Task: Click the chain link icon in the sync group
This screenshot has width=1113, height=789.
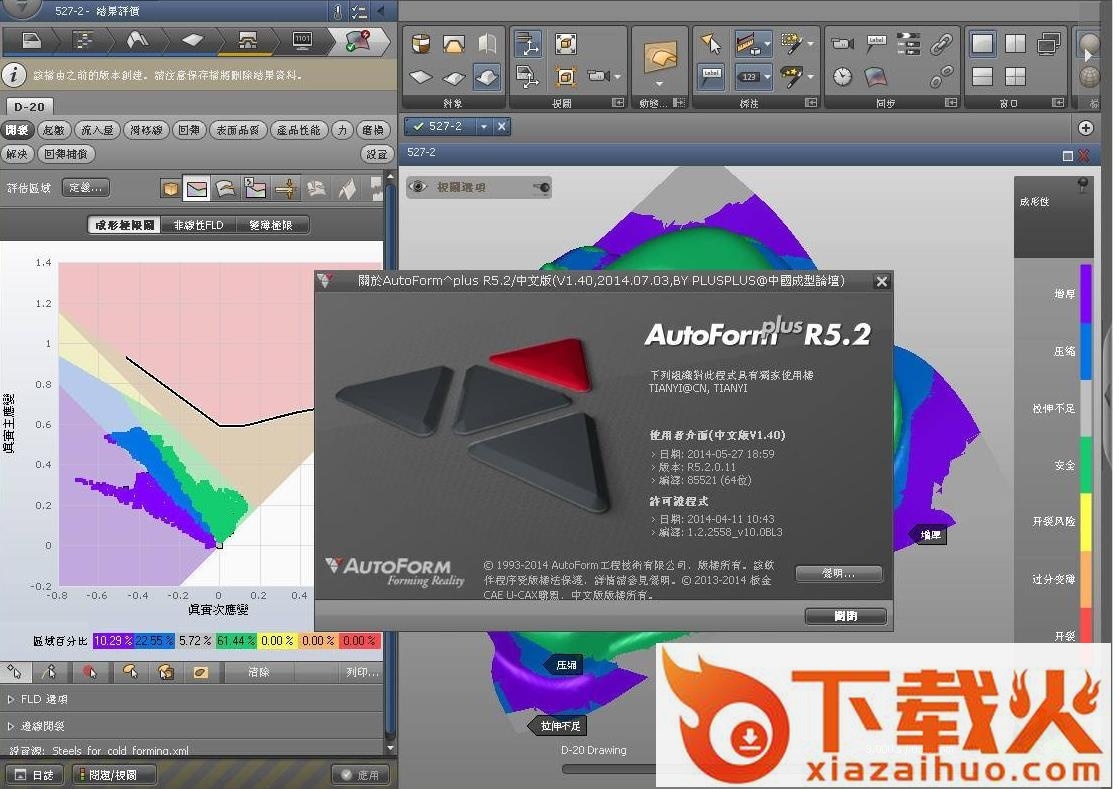Action: (941, 44)
